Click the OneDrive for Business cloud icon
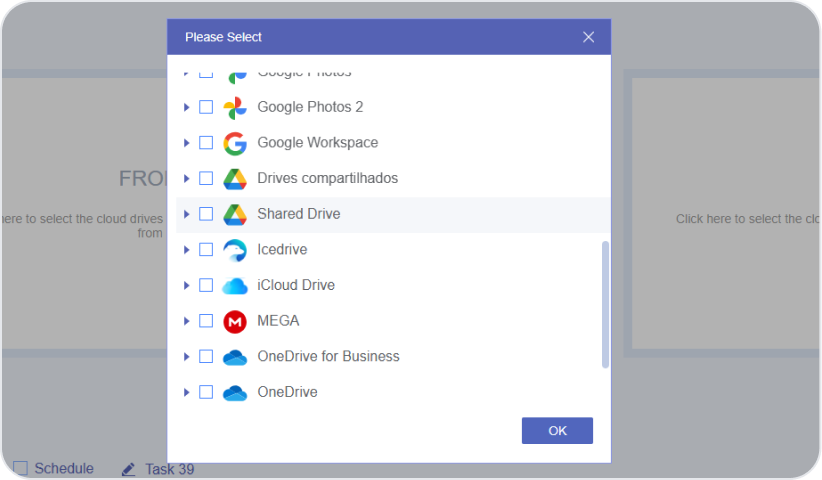The width and height of the screenshot is (822, 480). 235,357
